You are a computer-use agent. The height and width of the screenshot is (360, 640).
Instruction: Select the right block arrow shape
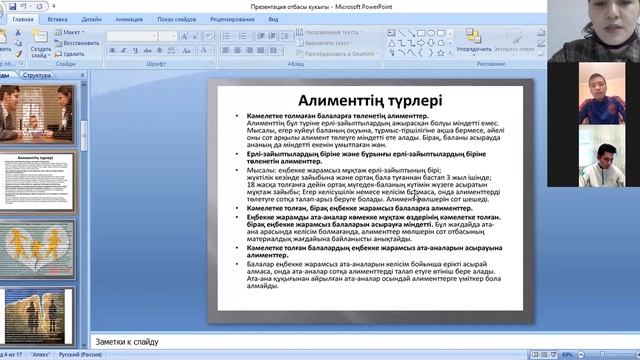pyautogui.click(x=421, y=43)
